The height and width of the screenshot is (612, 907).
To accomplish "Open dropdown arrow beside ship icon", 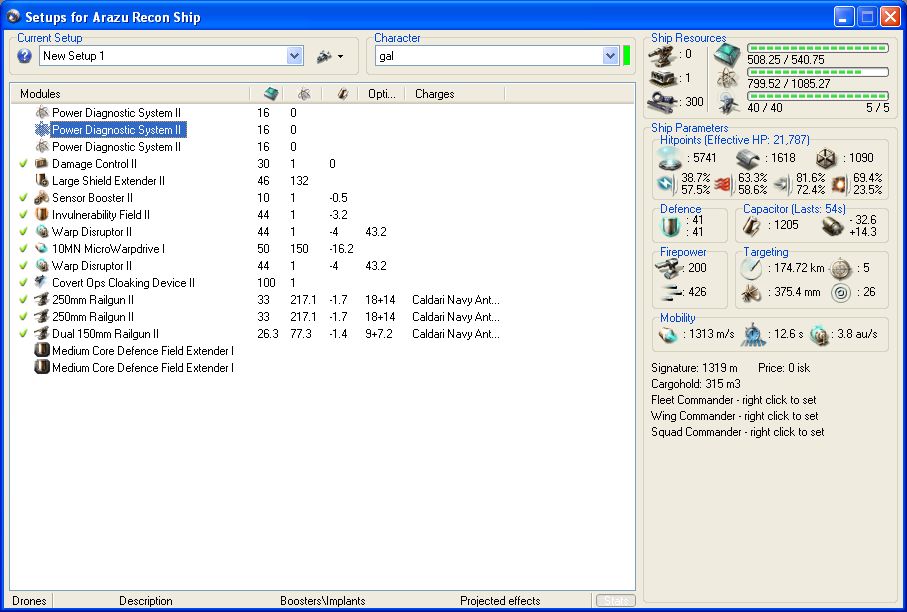I will click(x=341, y=57).
